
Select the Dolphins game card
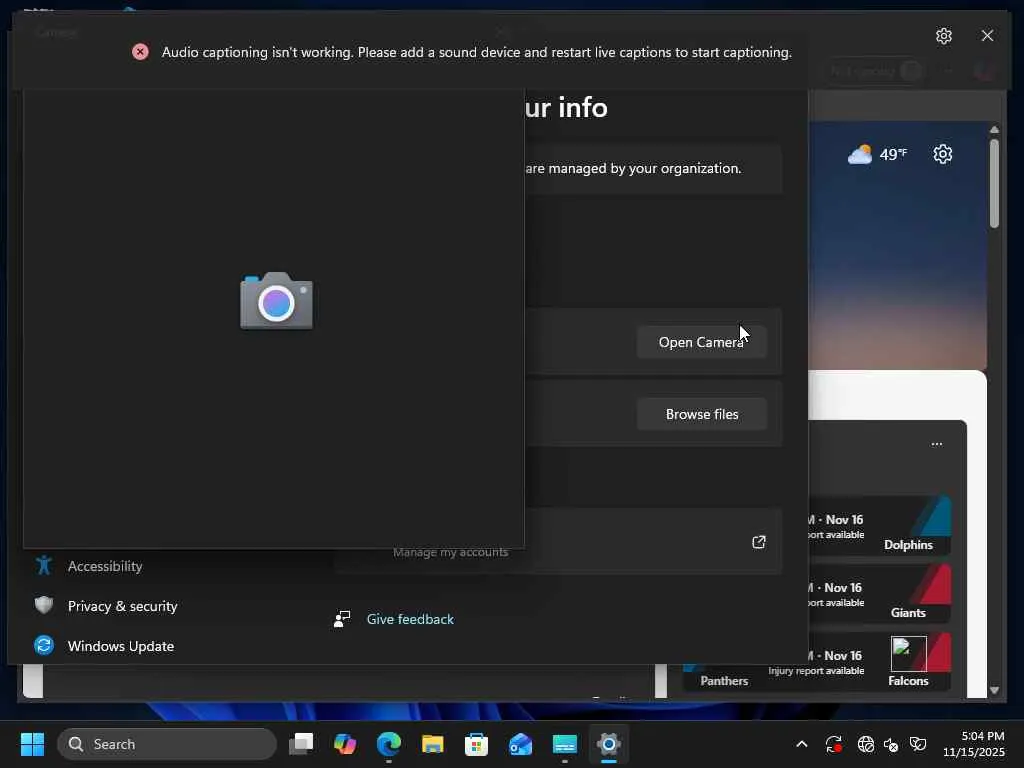(880, 526)
